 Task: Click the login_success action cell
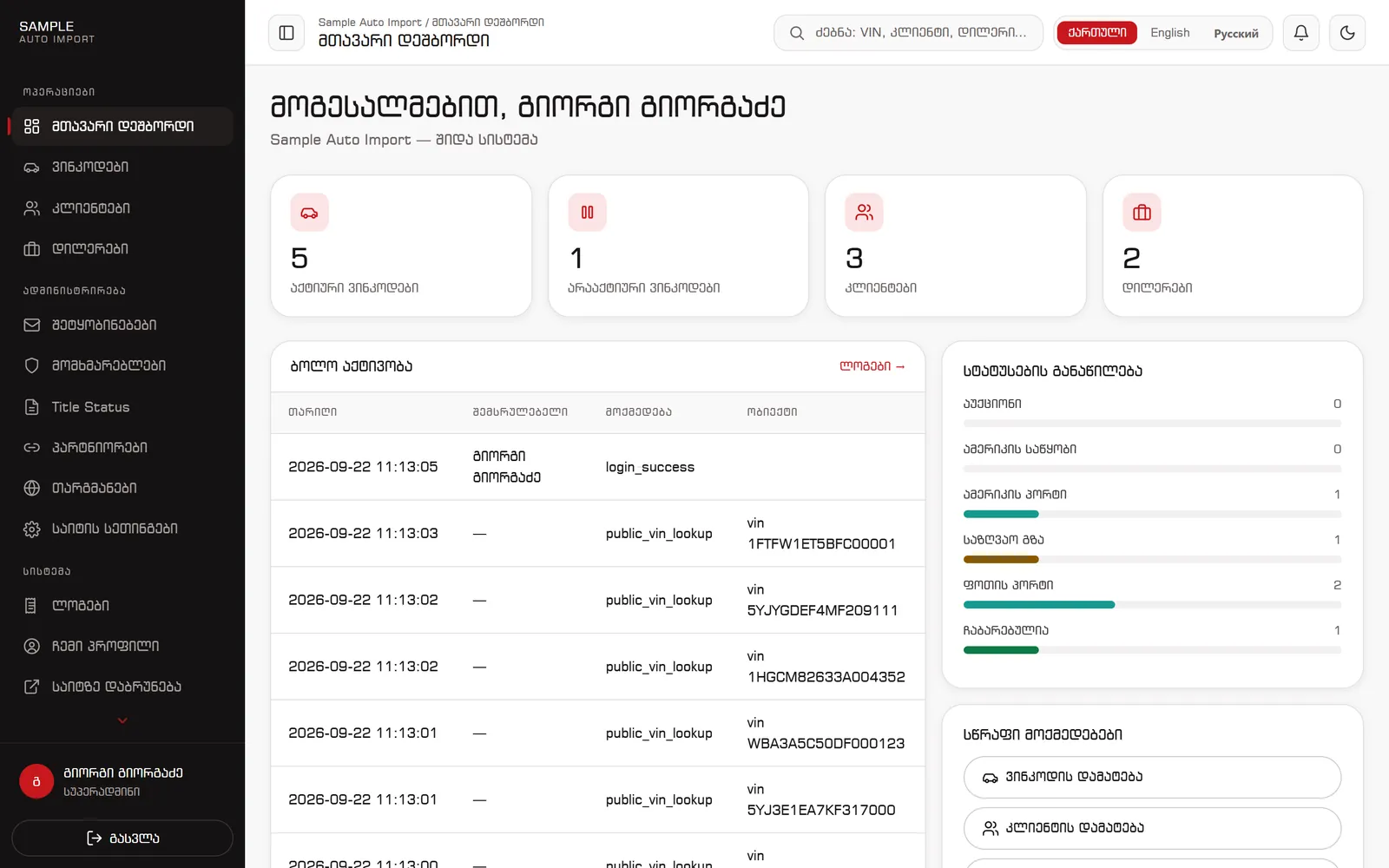tap(650, 467)
